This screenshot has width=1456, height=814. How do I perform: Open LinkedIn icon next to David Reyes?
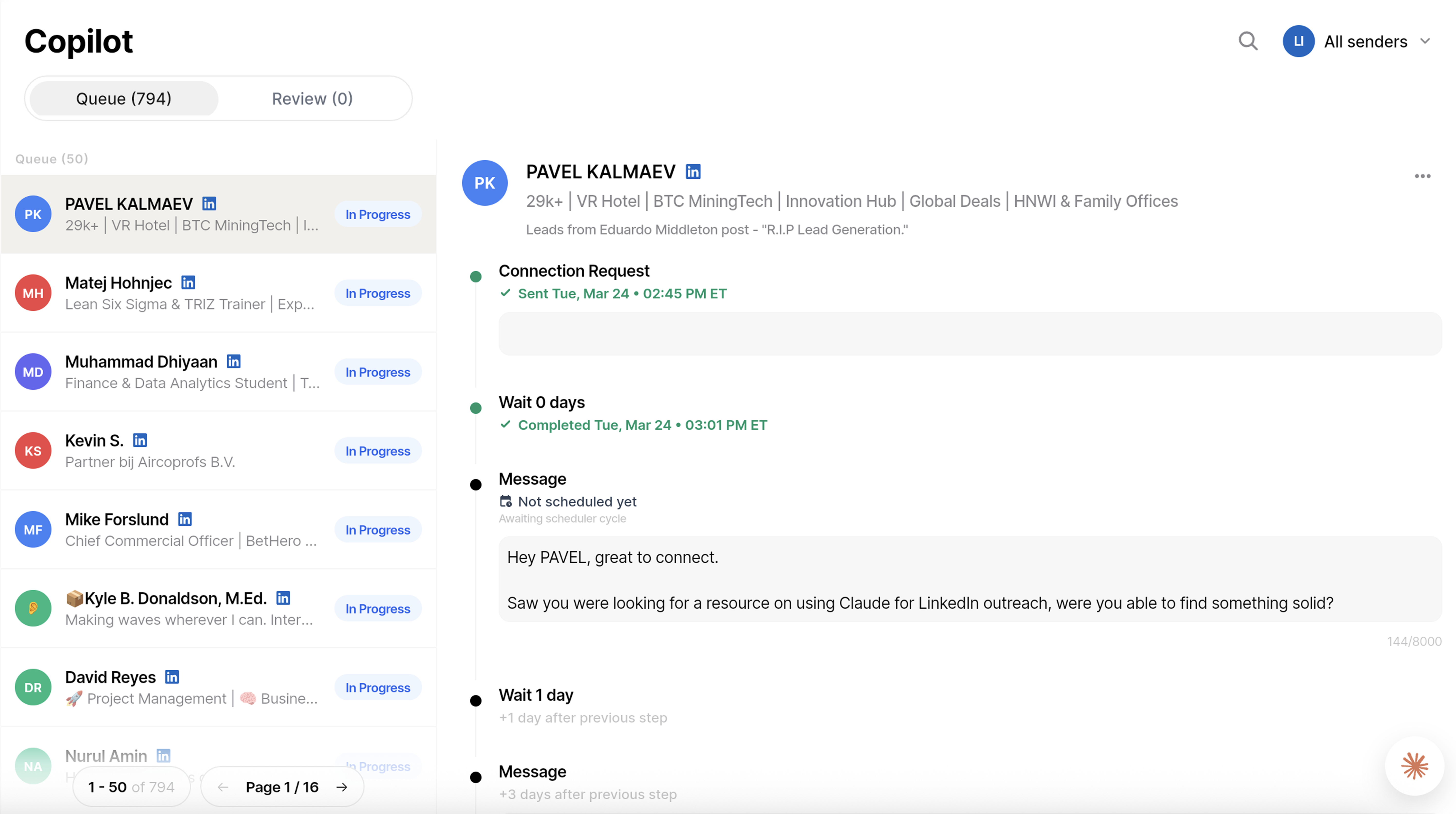tap(172, 677)
